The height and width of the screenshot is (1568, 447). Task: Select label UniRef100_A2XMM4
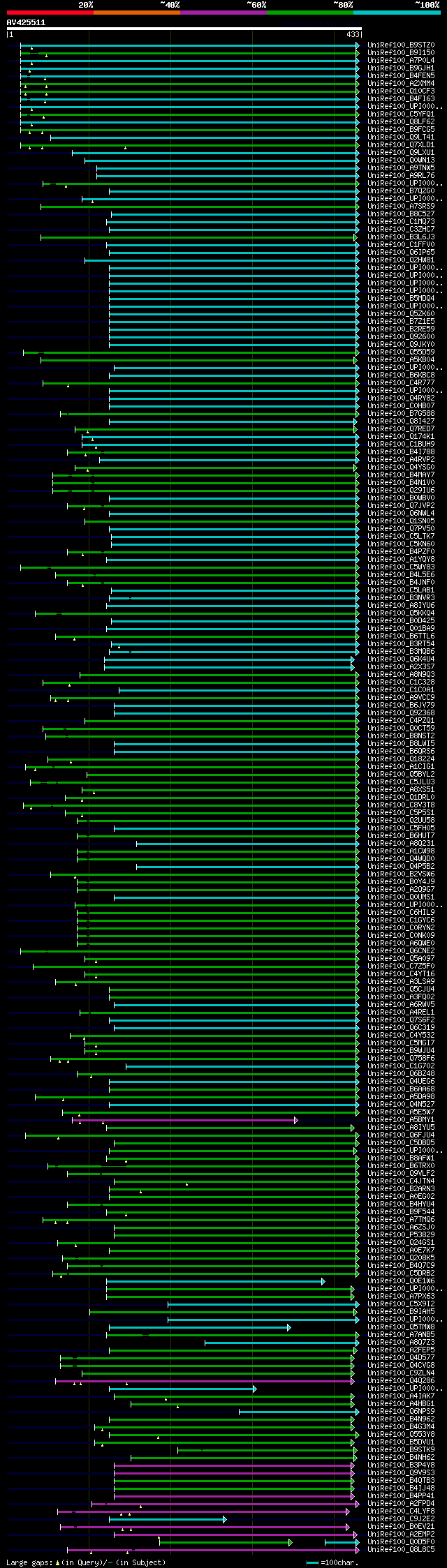(x=401, y=83)
